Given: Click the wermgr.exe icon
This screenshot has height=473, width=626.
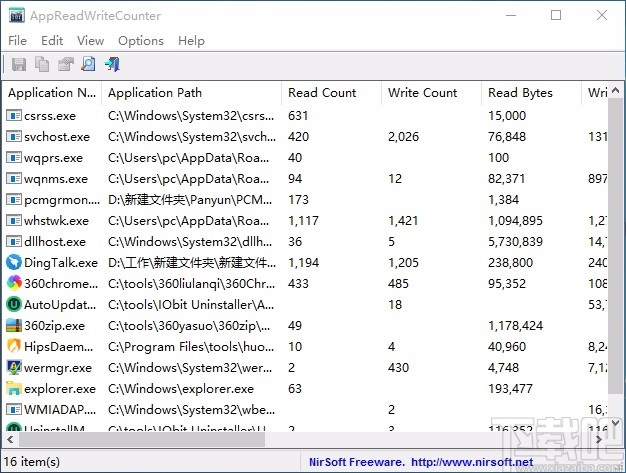Looking at the screenshot, I should pyautogui.click(x=14, y=367).
